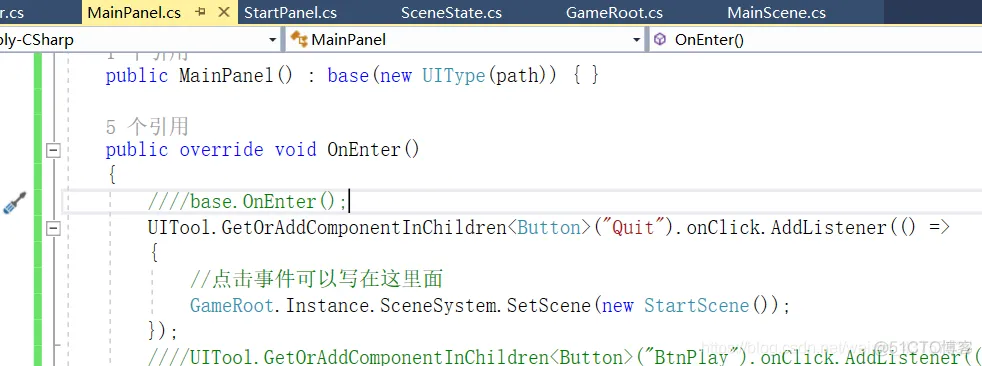Click 'UITool' on the uncommented Quit line

pos(179,227)
